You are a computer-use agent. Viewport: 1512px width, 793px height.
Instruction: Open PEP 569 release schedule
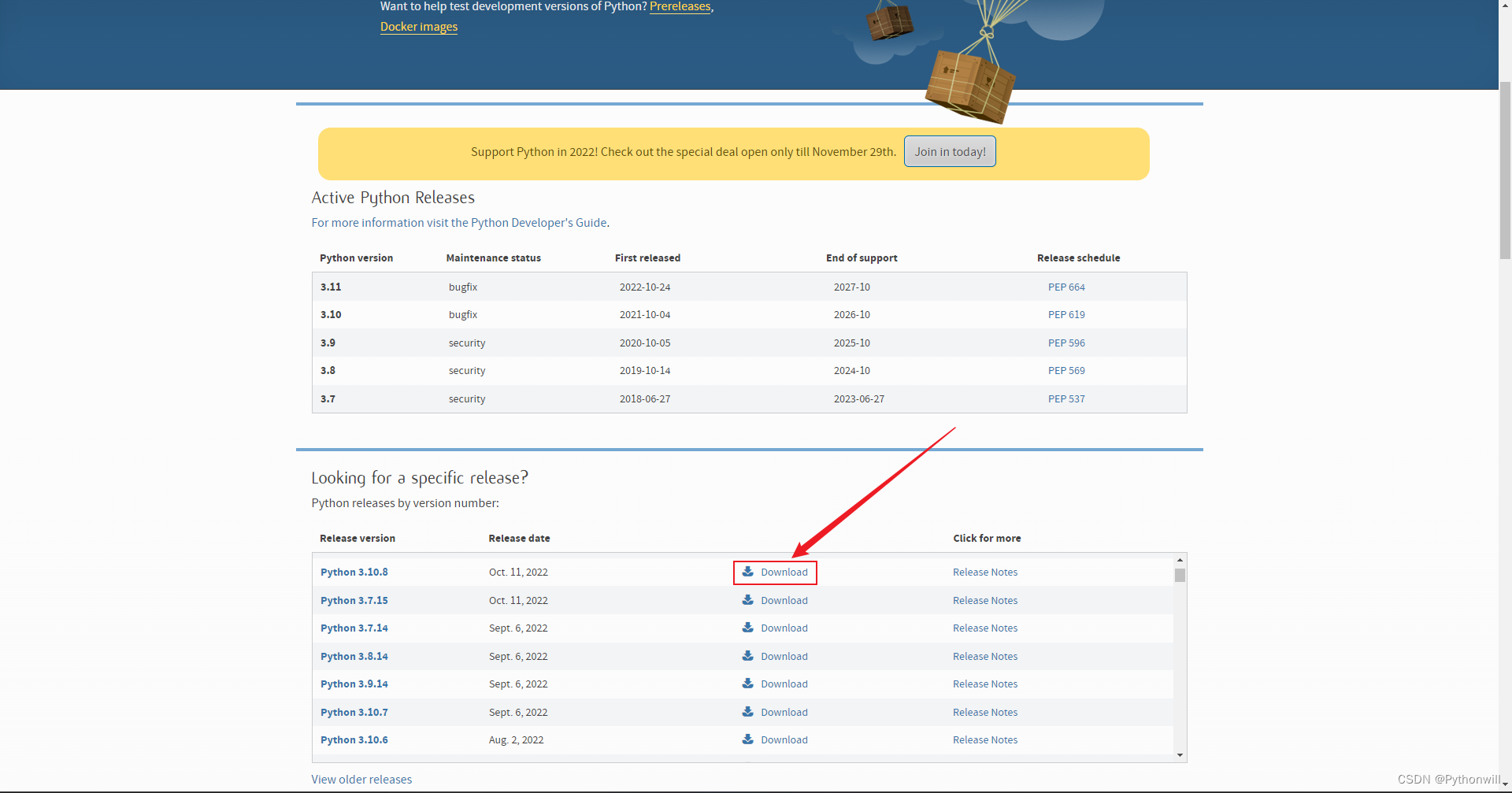click(x=1066, y=371)
